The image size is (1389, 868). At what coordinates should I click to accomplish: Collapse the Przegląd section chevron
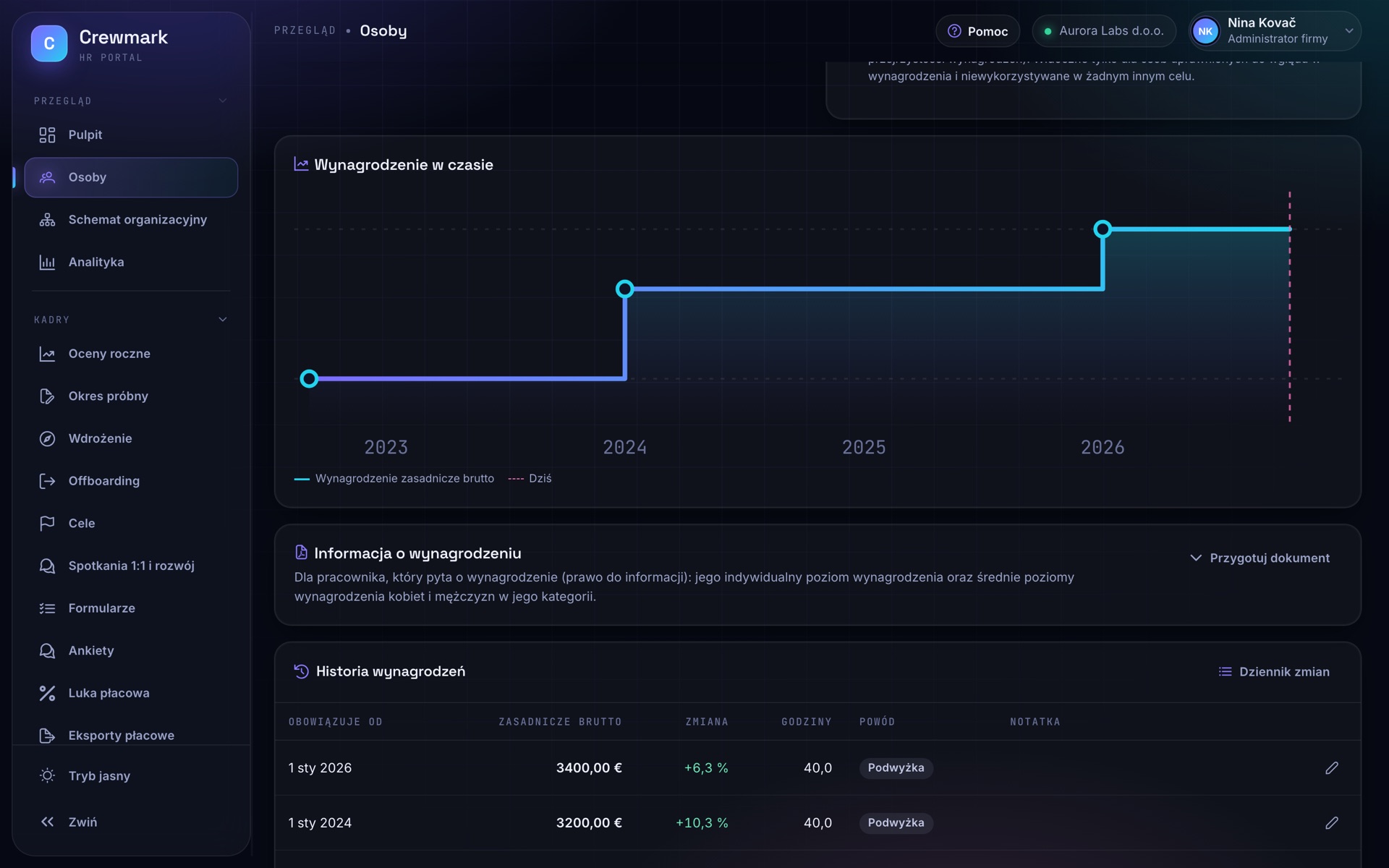(x=223, y=101)
